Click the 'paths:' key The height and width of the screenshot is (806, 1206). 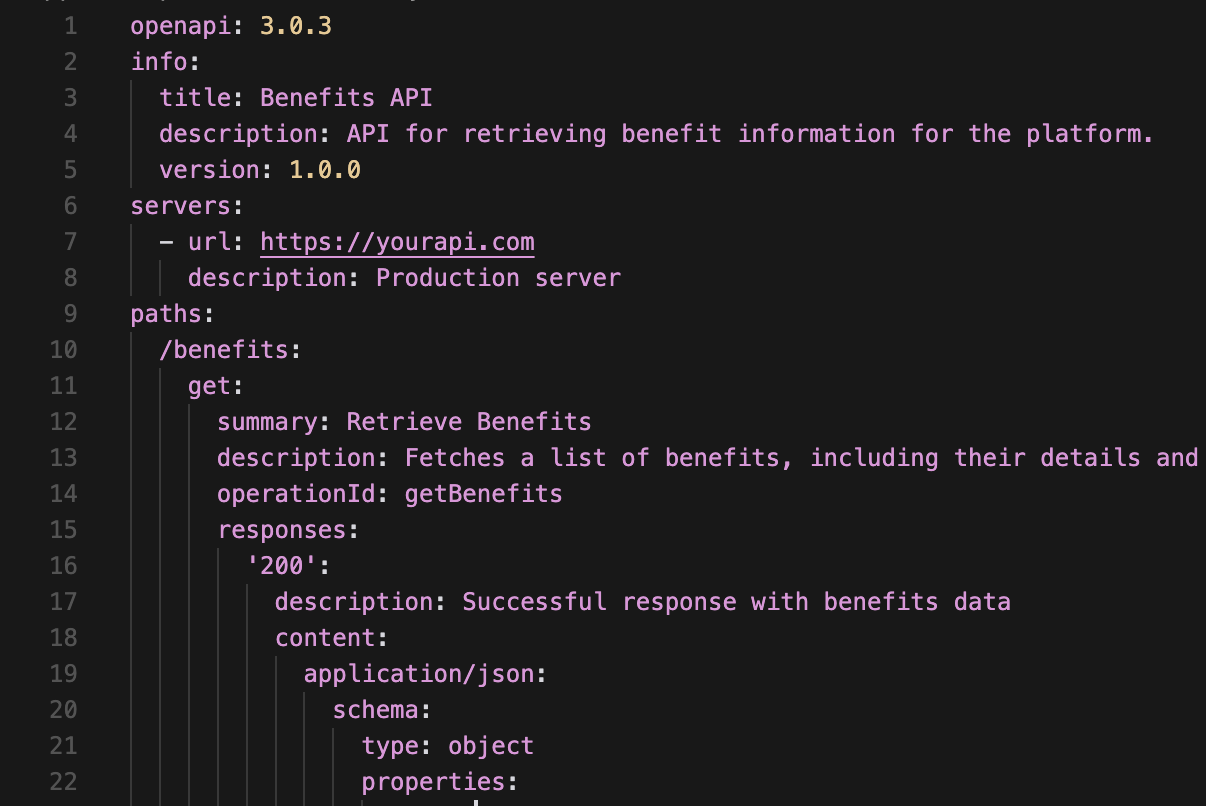[173, 314]
